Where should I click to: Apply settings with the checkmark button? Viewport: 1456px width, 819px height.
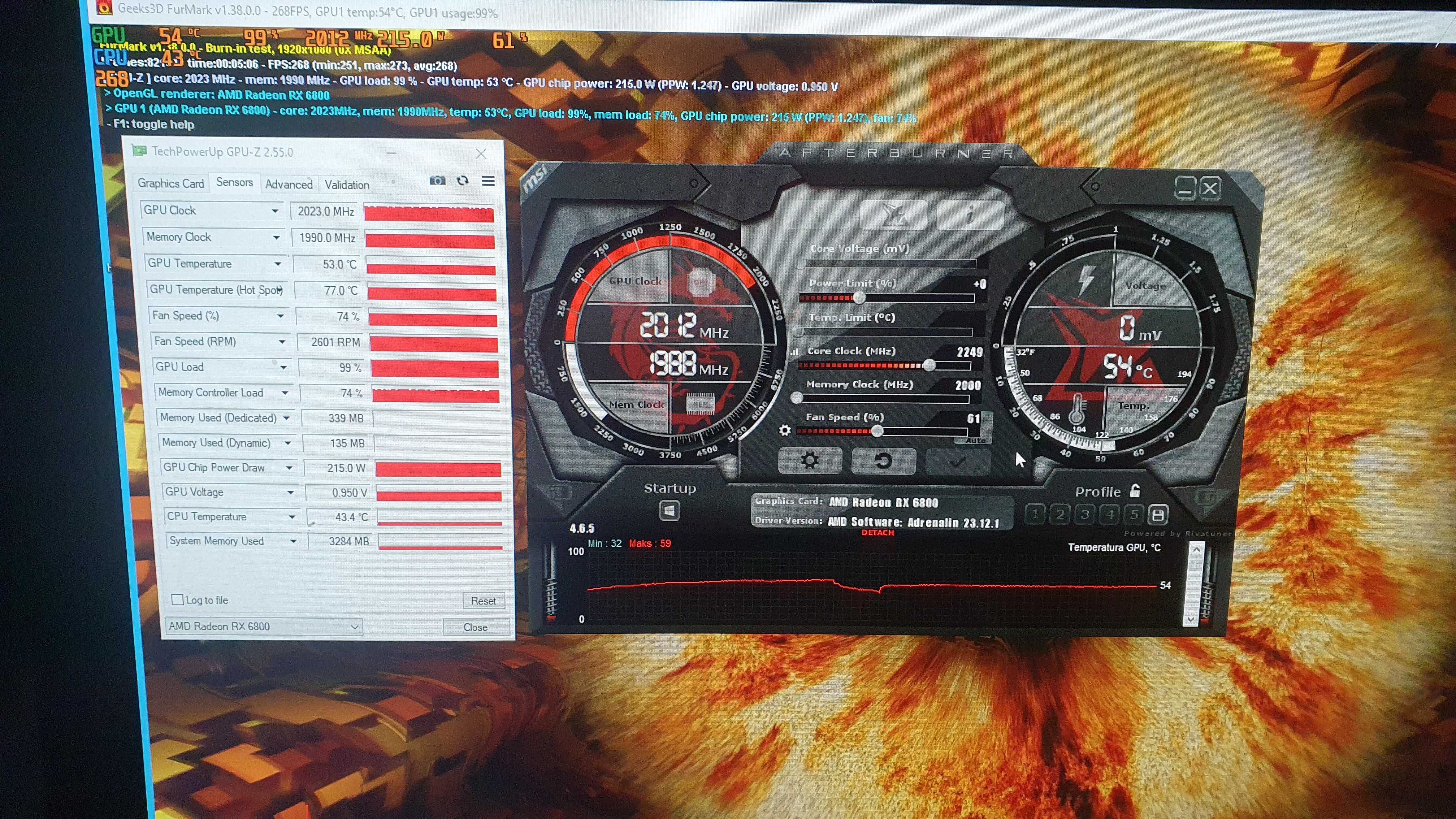click(x=957, y=462)
